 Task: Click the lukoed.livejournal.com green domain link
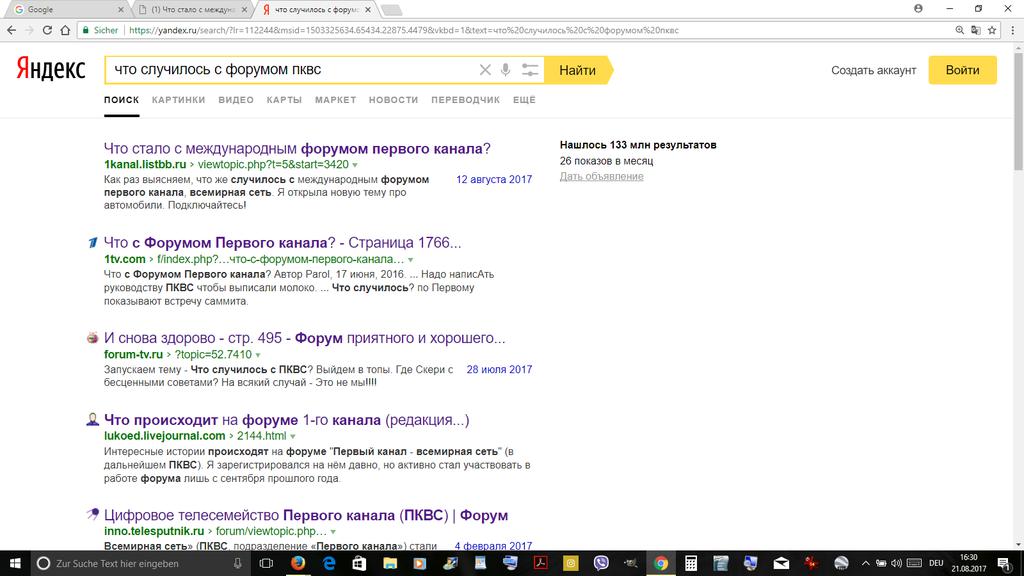coord(165,436)
